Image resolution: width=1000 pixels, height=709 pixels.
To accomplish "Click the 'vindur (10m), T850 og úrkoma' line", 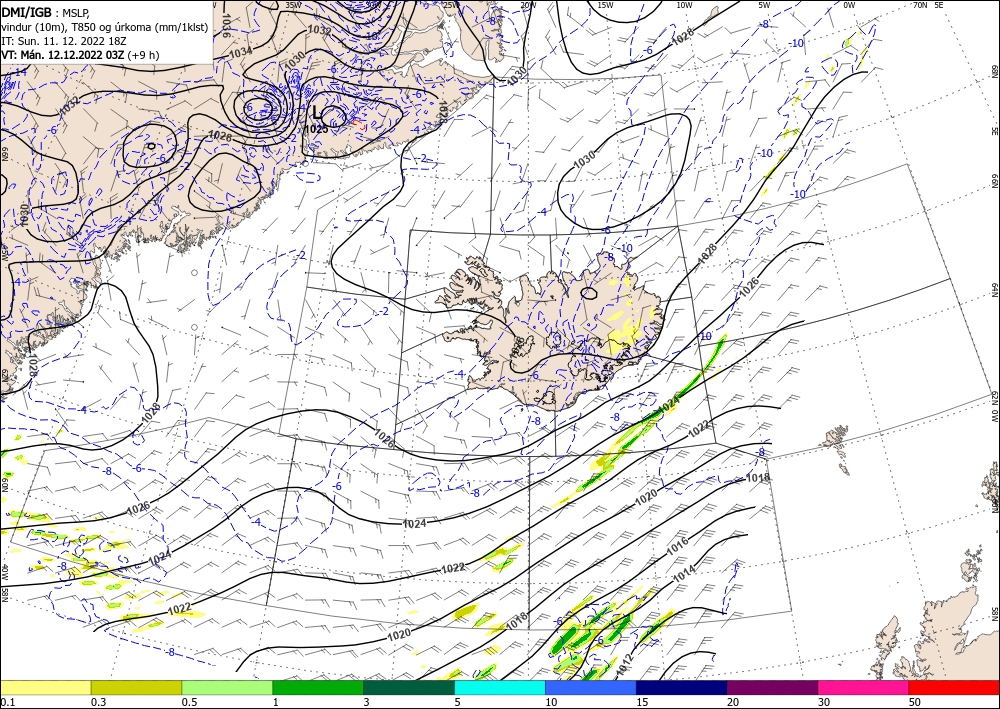I will [x=105, y=26].
